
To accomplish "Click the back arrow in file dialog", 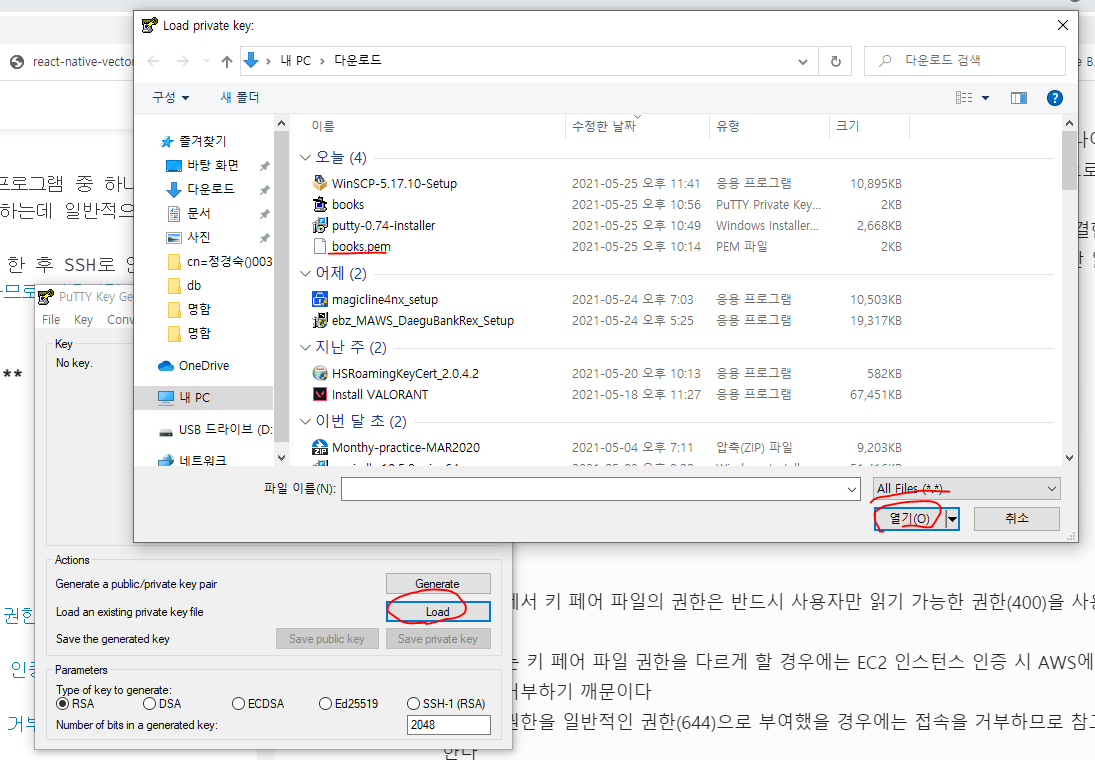I will tap(154, 61).
